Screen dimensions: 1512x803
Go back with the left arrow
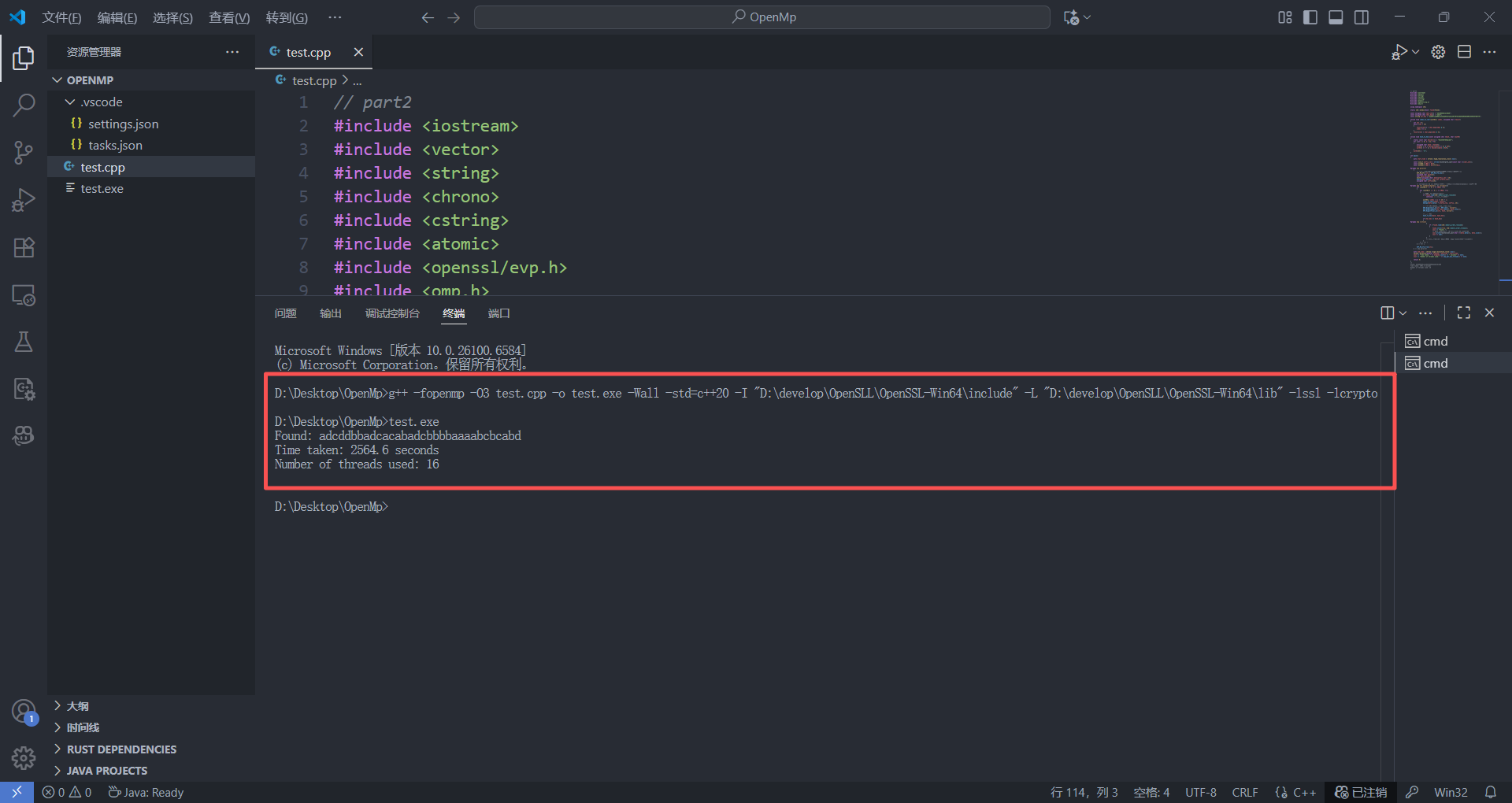click(x=428, y=17)
